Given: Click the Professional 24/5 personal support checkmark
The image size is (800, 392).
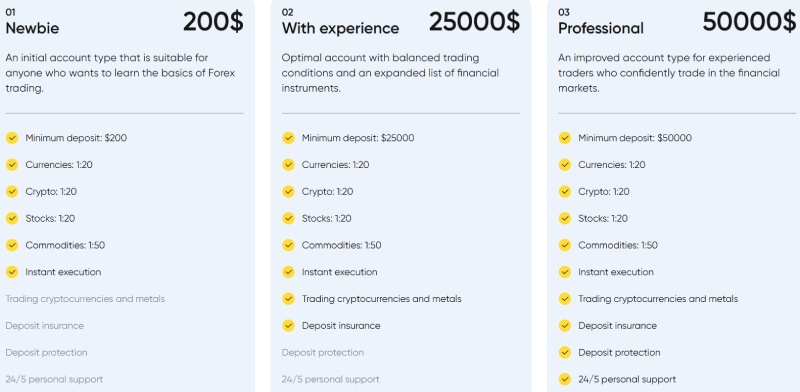Looking at the screenshot, I should pos(564,379).
